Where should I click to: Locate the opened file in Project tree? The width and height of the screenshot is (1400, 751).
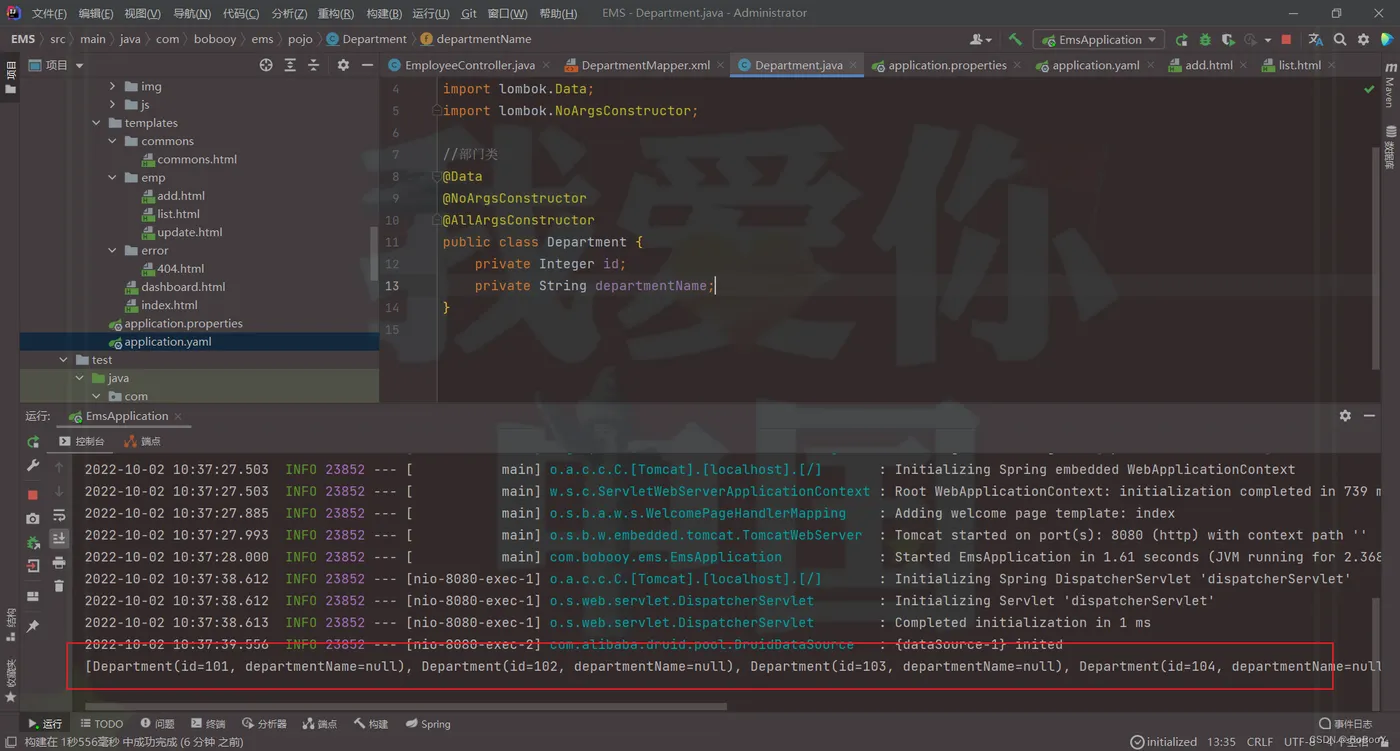point(266,65)
